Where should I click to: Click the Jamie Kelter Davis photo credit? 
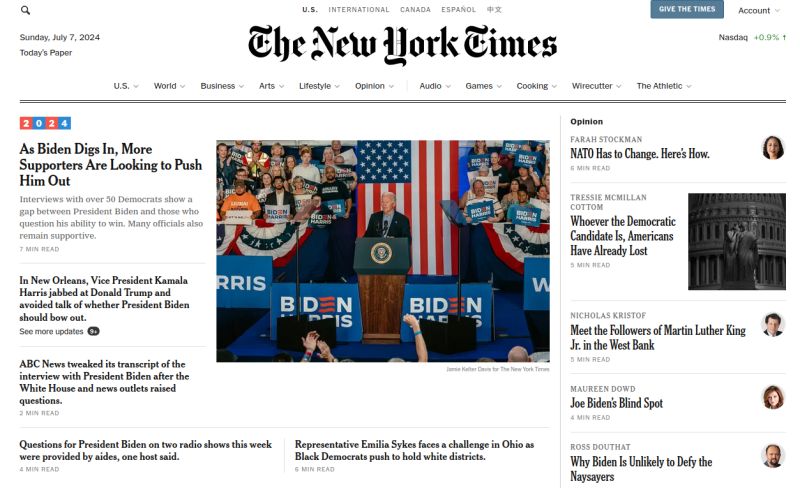[x=498, y=369]
